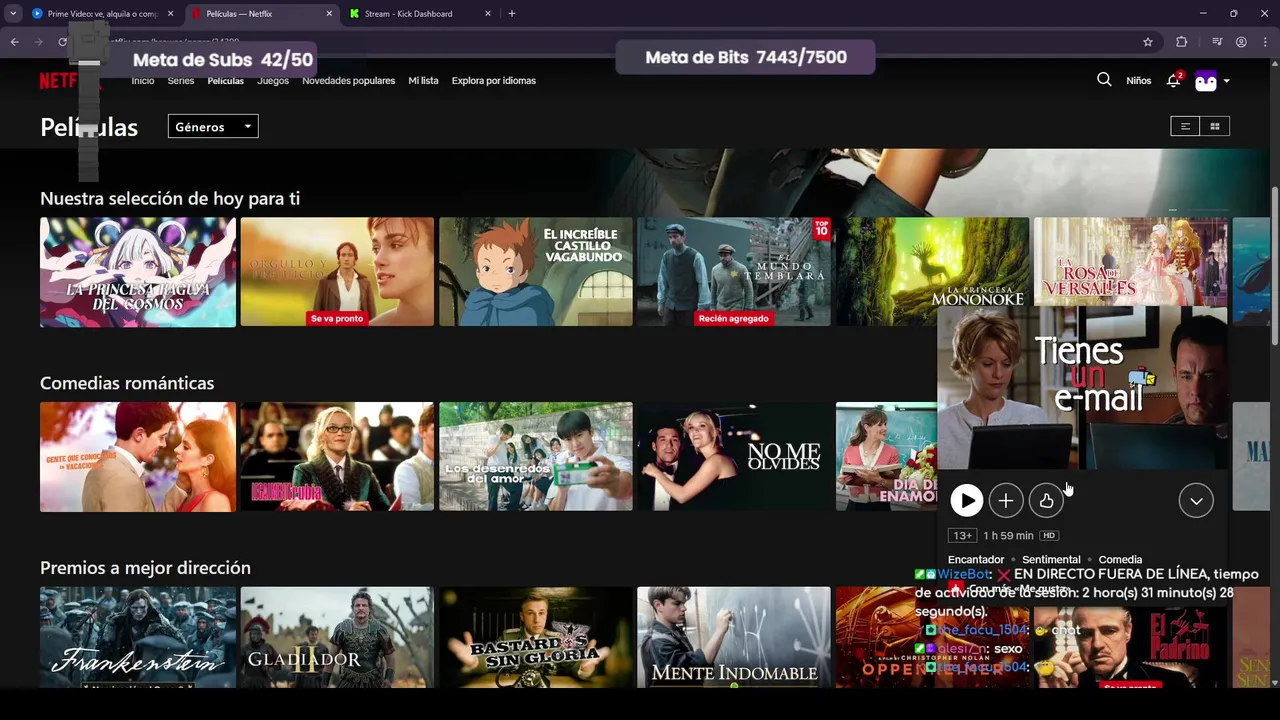Image resolution: width=1280 pixels, height=720 pixels.
Task: Open the browser media control button
Action: tap(1217, 42)
